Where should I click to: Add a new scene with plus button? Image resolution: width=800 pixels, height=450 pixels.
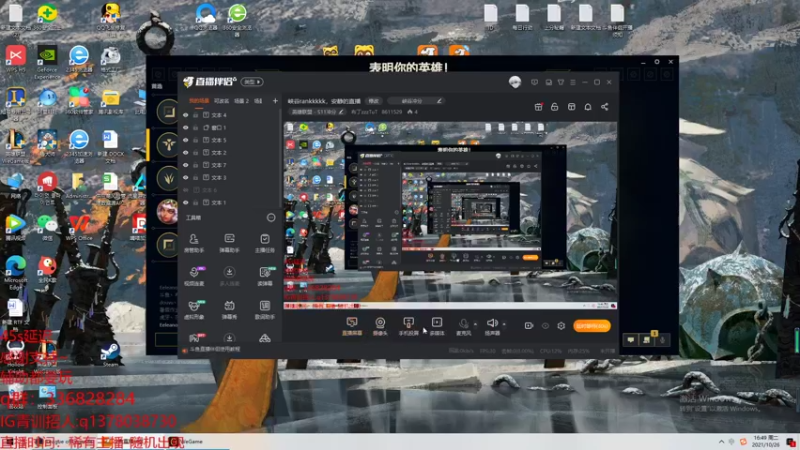tap(275, 101)
